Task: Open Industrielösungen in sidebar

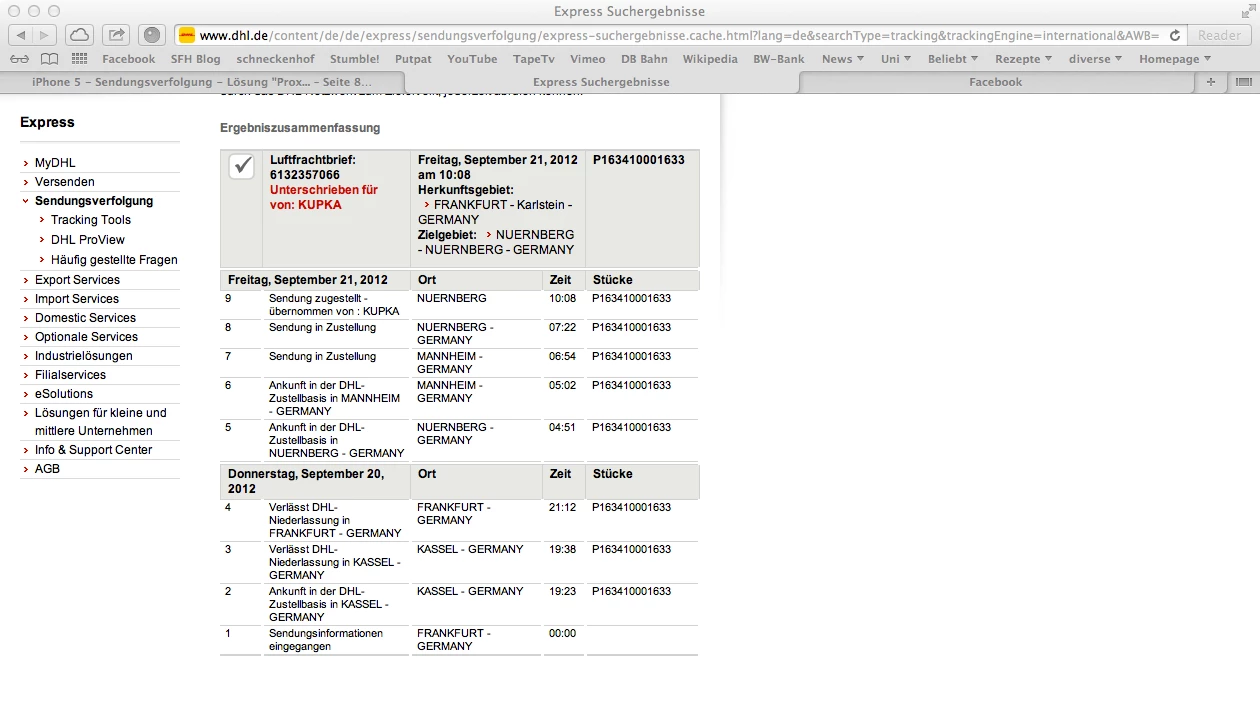Action: click(83, 356)
